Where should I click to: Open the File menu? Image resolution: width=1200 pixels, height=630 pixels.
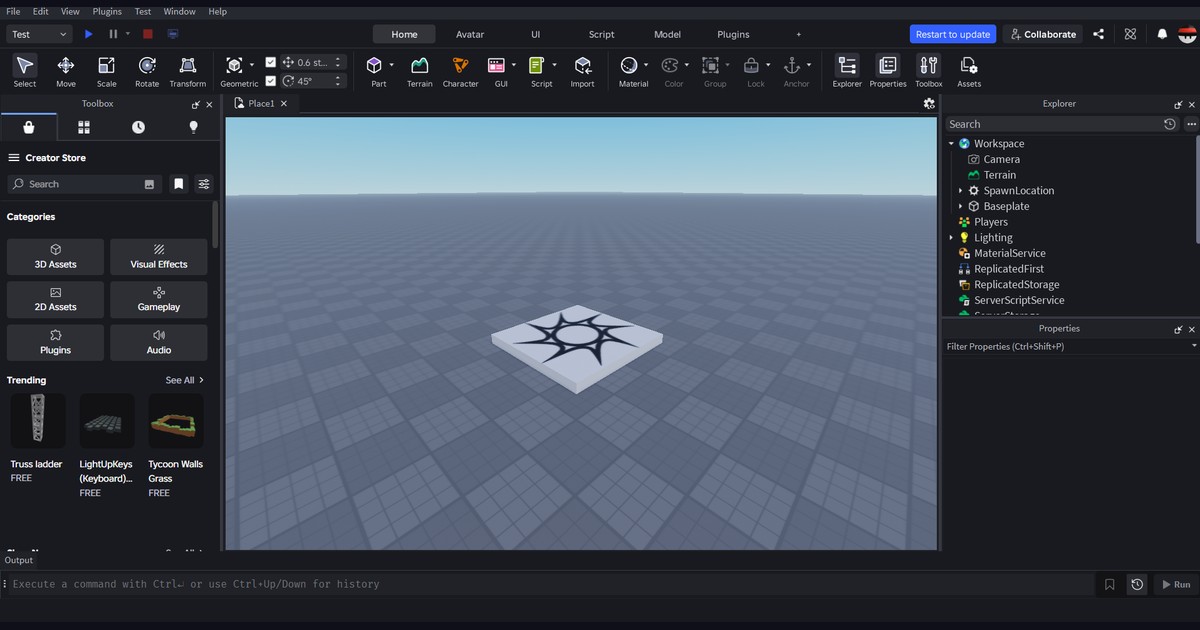pyautogui.click(x=13, y=11)
